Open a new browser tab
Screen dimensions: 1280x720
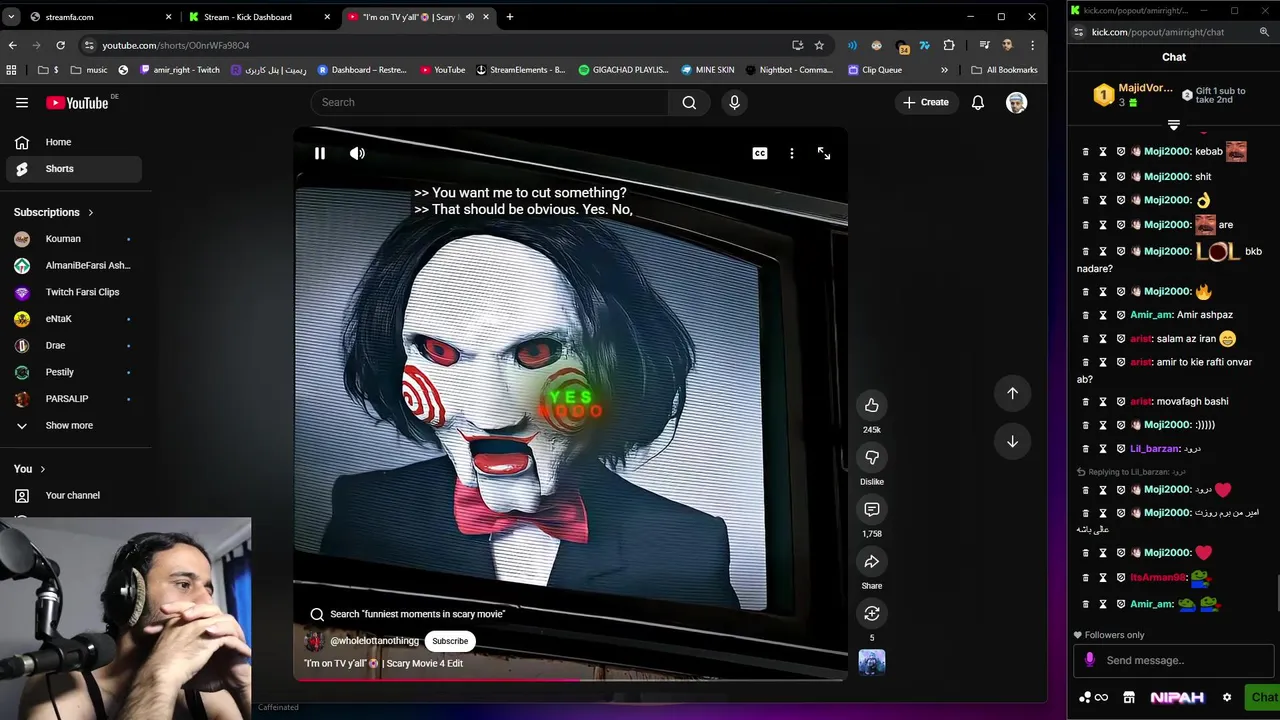(x=510, y=17)
